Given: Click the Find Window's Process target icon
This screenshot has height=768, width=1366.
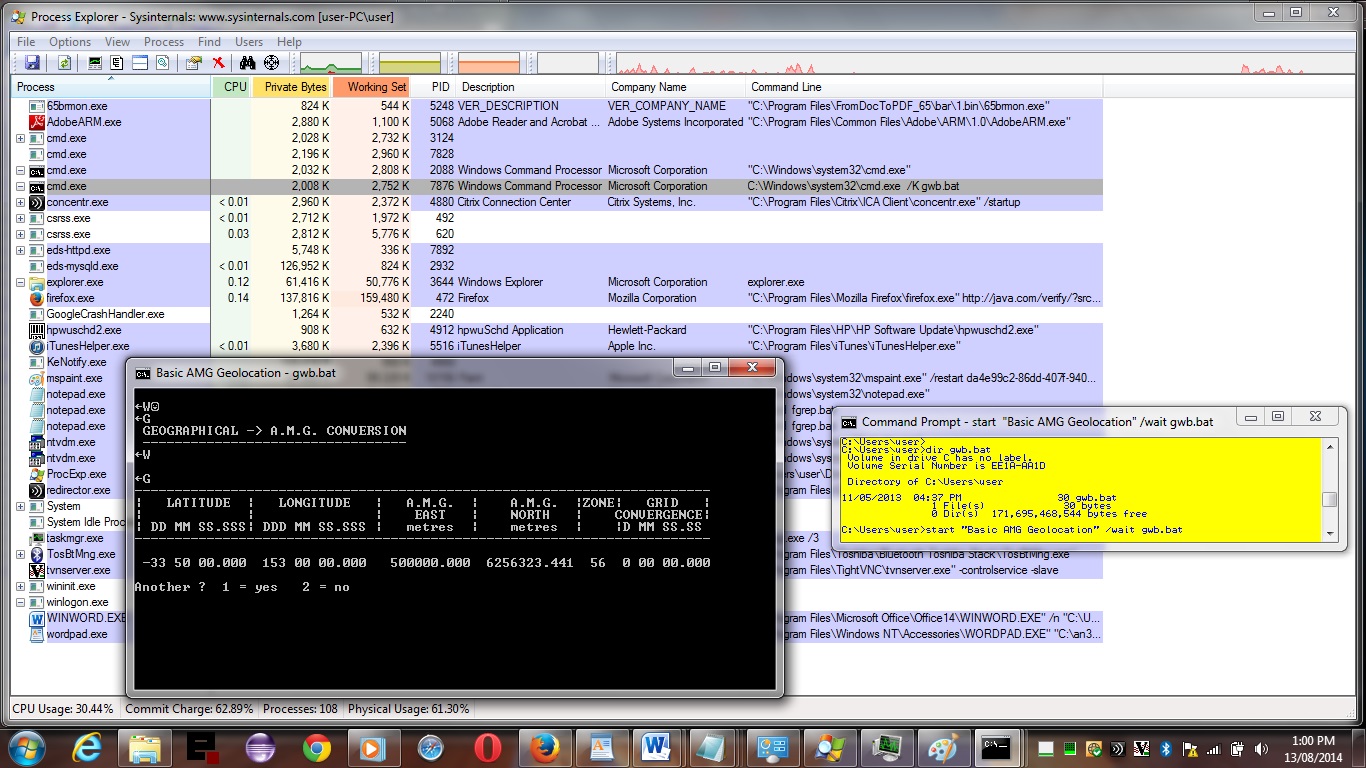Looking at the screenshot, I should (x=271, y=63).
